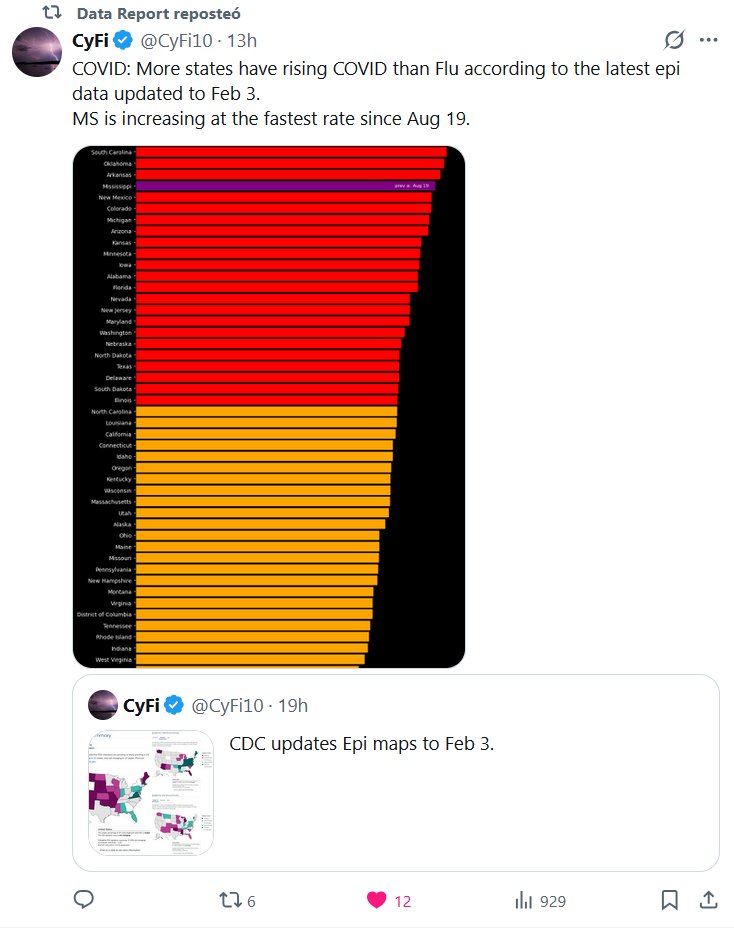734x932 pixels.
Task: Click the purple Mississippi bar in chart
Action: pos(285,186)
